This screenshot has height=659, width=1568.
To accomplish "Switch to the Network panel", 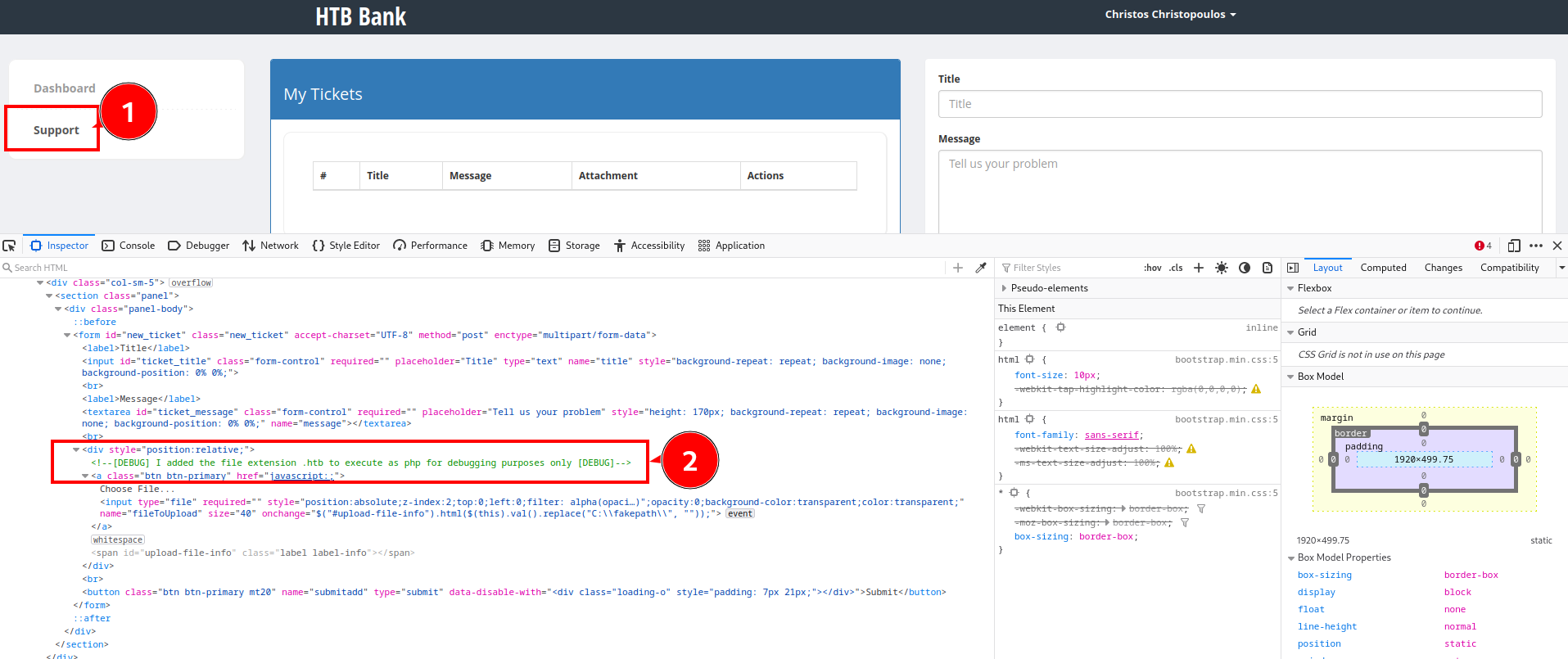I will [271, 246].
